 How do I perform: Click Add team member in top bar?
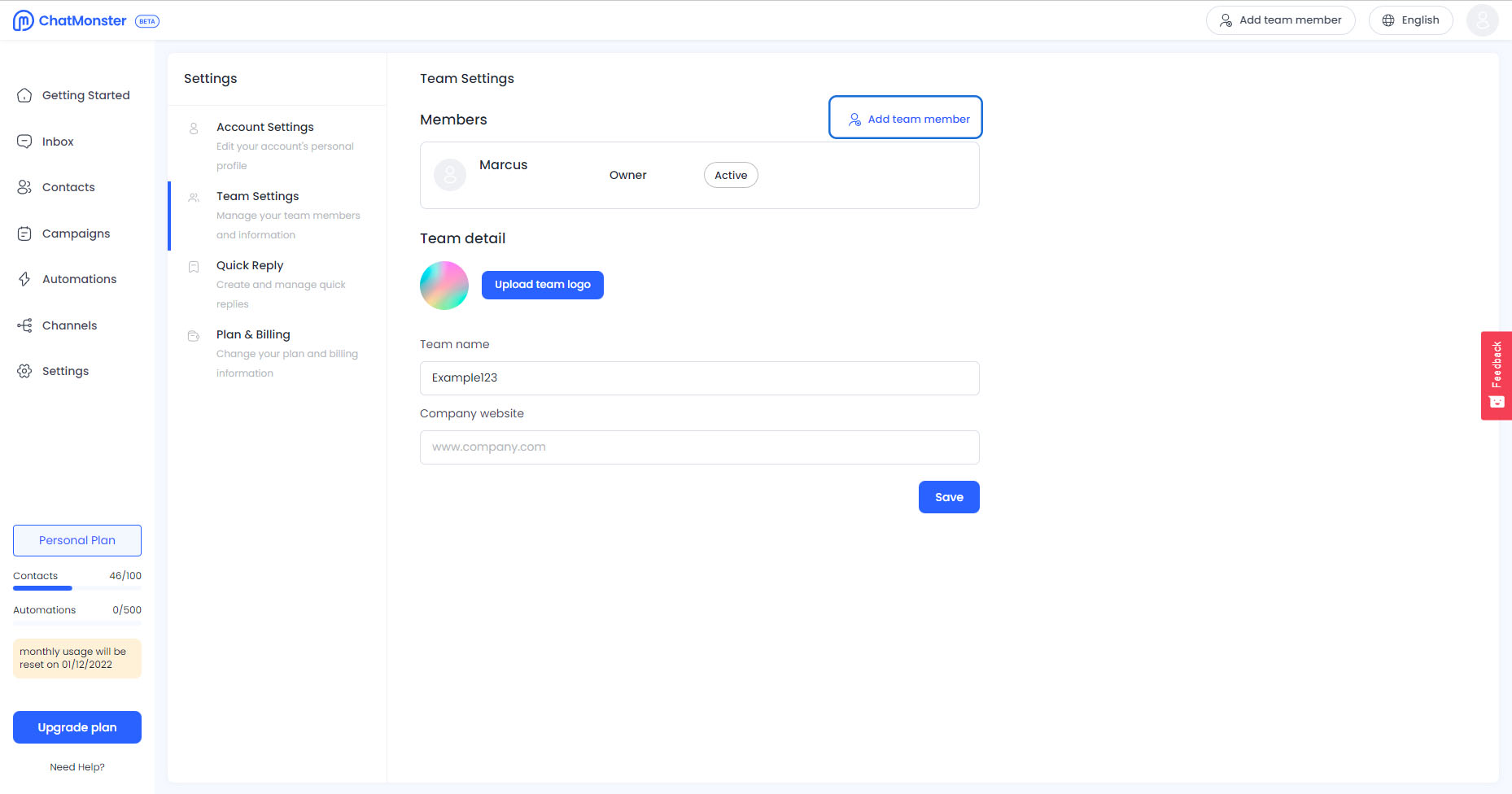pos(1280,20)
